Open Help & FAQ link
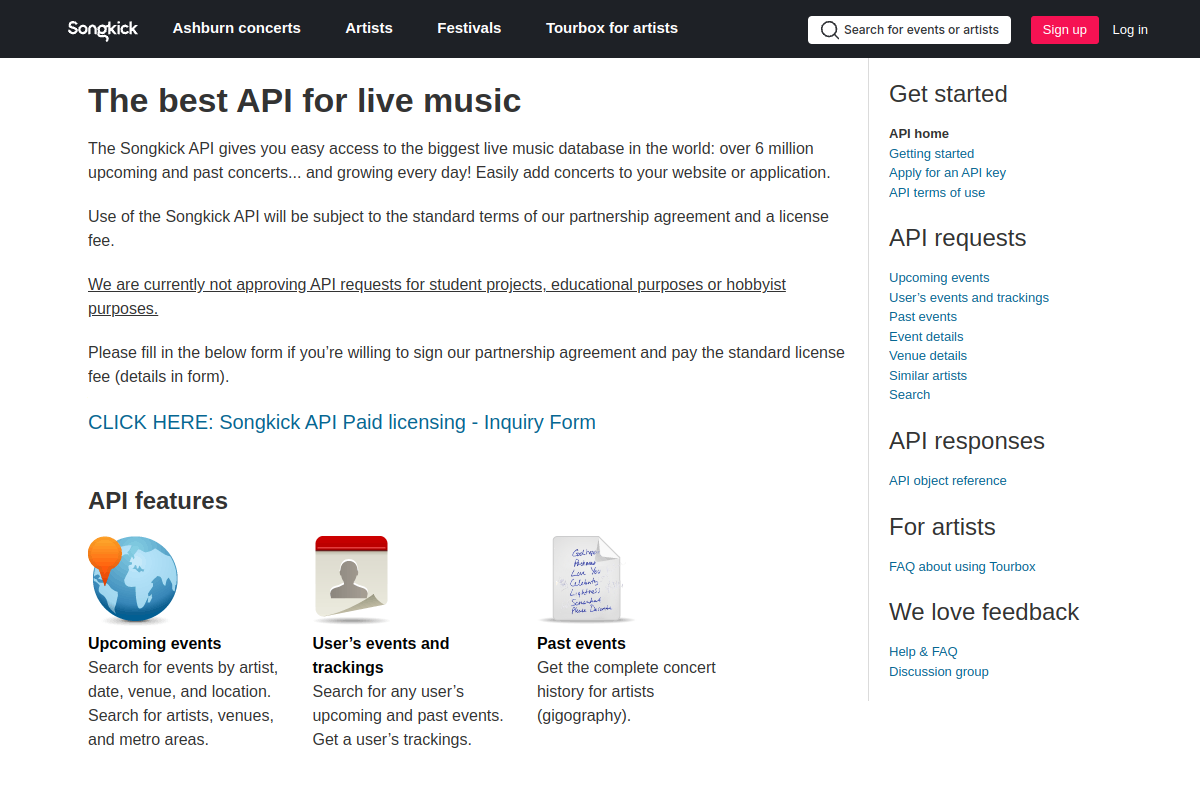The width and height of the screenshot is (1200, 800). pyautogui.click(x=923, y=652)
